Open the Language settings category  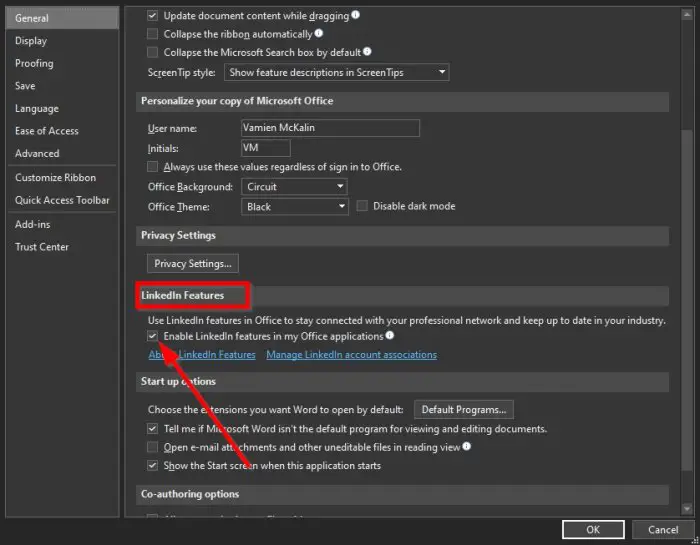62,108
